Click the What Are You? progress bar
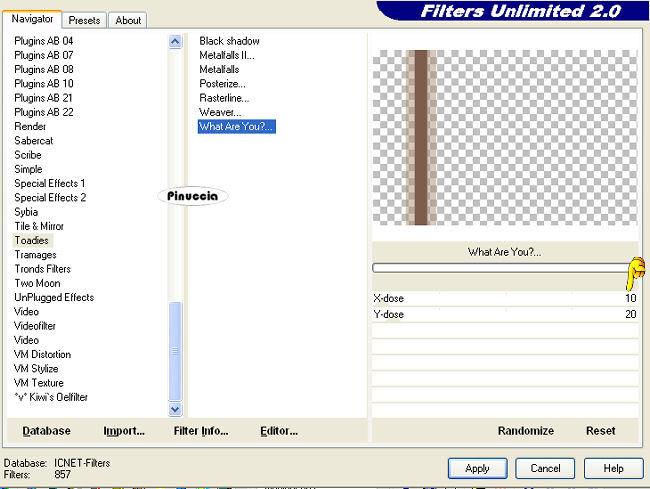Screen dimensions: 650x489 pos(502,268)
